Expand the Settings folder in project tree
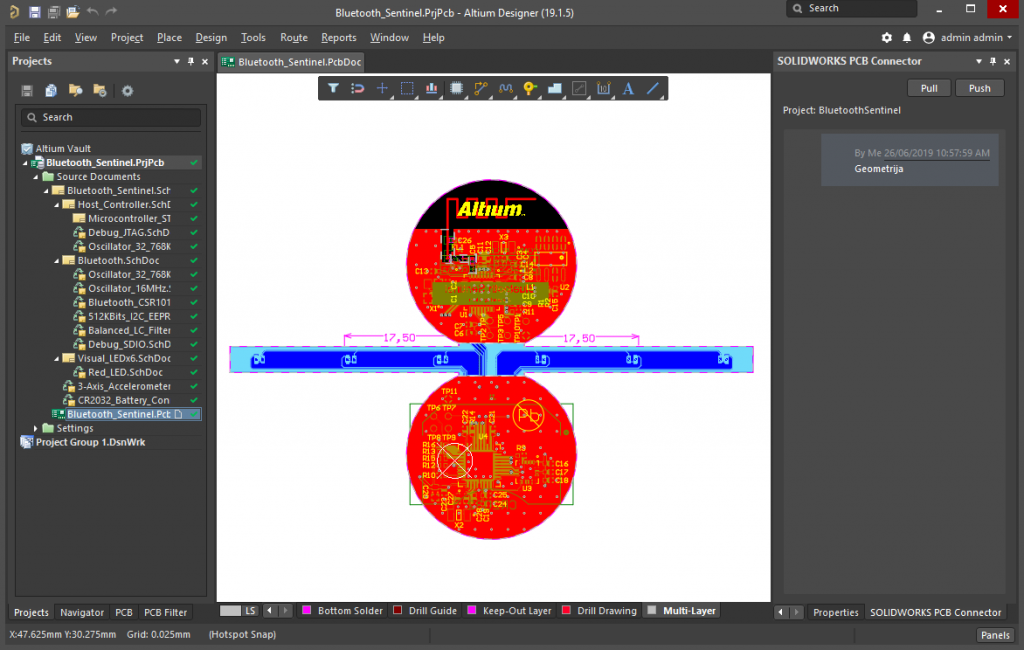Image resolution: width=1024 pixels, height=650 pixels. point(36,428)
